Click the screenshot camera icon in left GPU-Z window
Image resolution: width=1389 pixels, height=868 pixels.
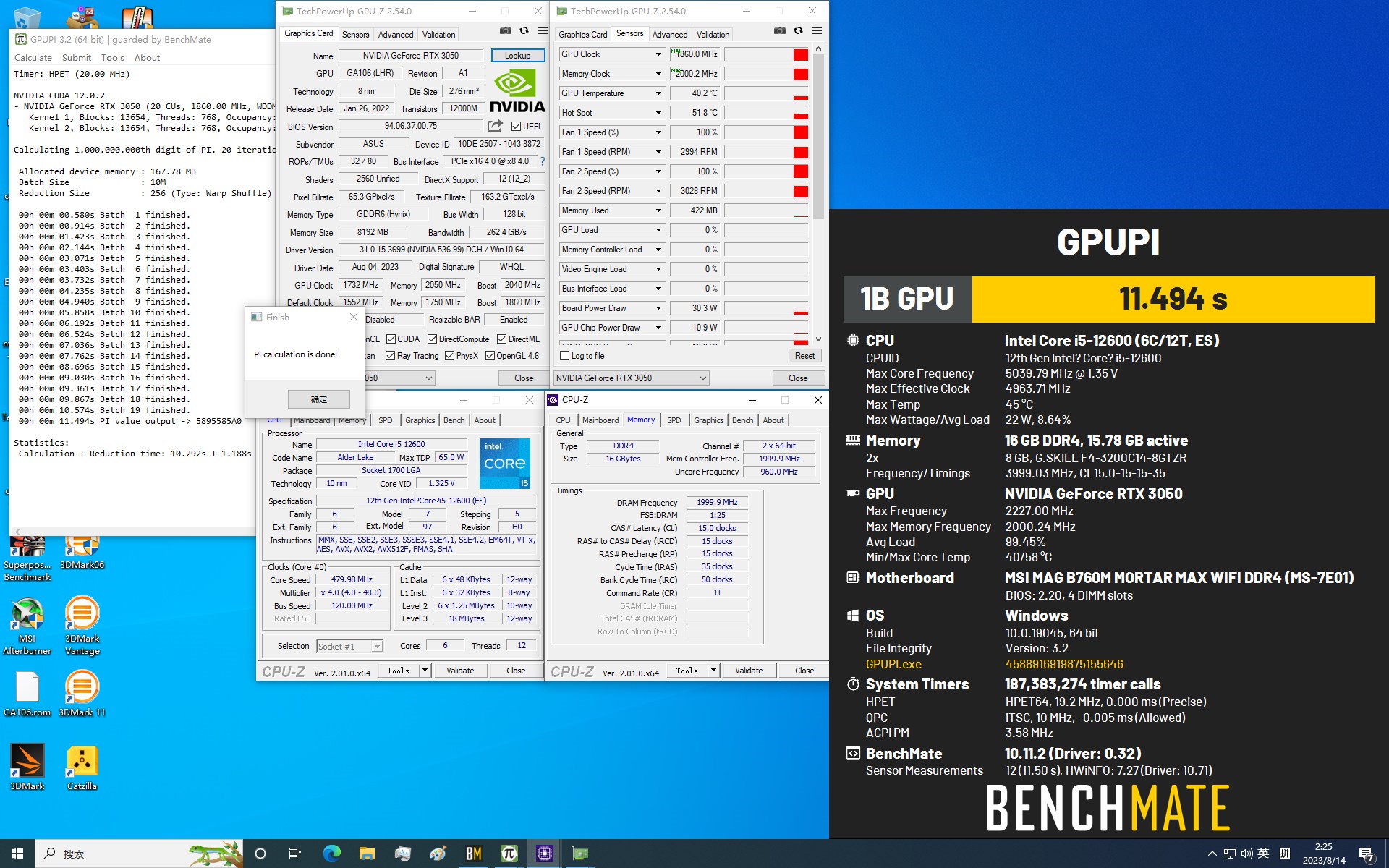tap(506, 31)
